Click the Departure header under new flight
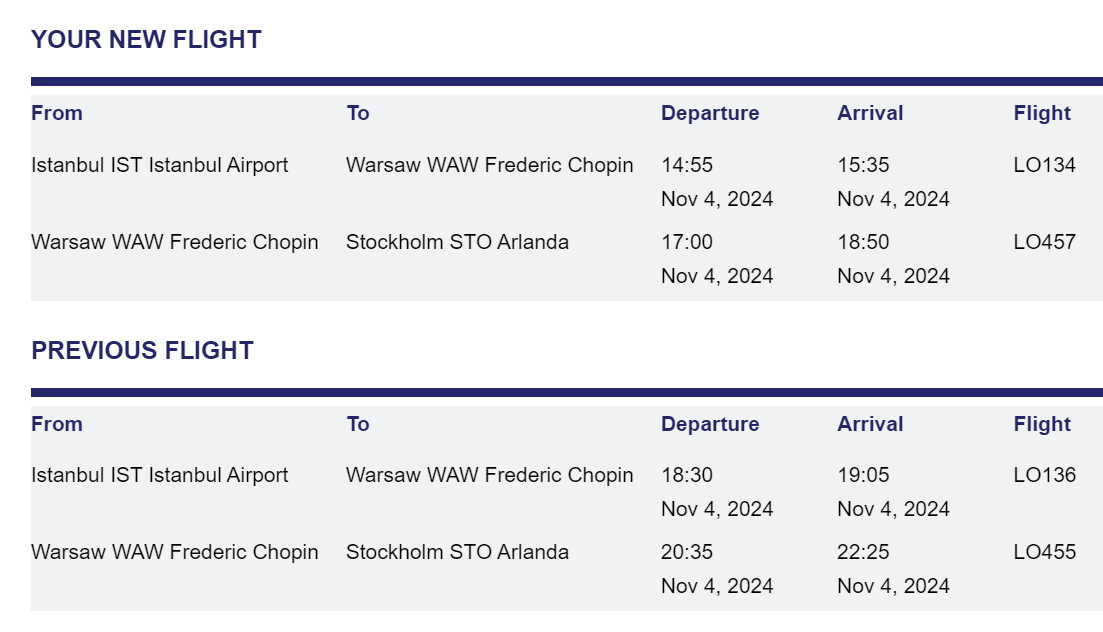The height and width of the screenshot is (632, 1103). click(710, 113)
